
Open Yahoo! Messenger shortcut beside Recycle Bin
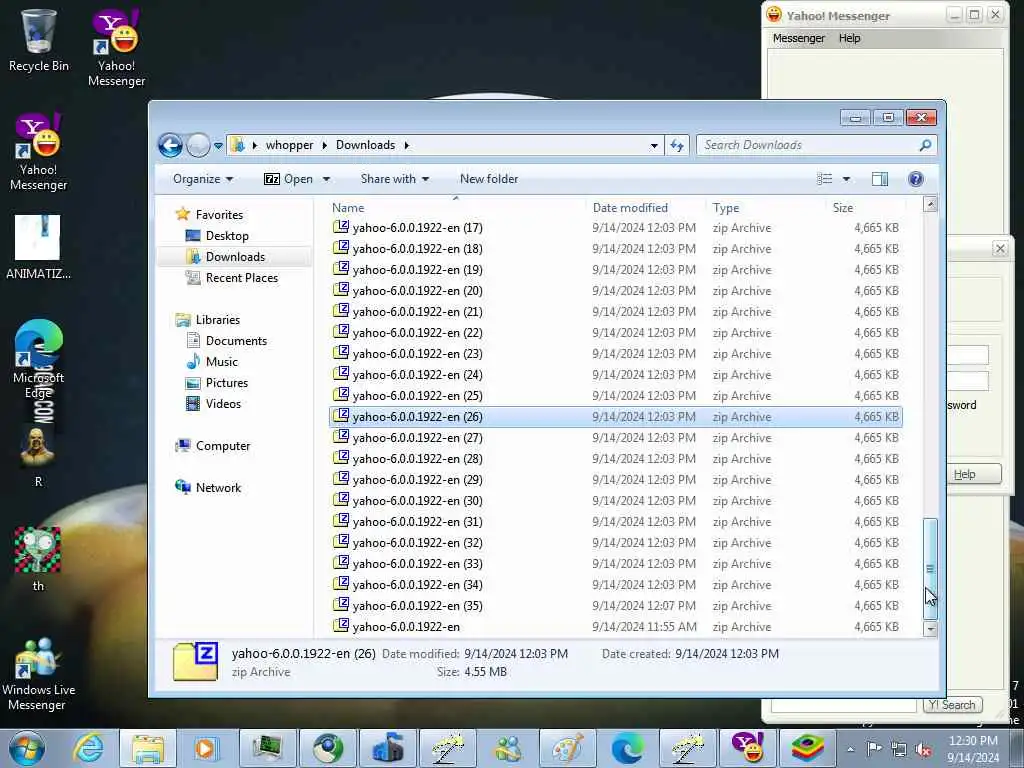(116, 47)
